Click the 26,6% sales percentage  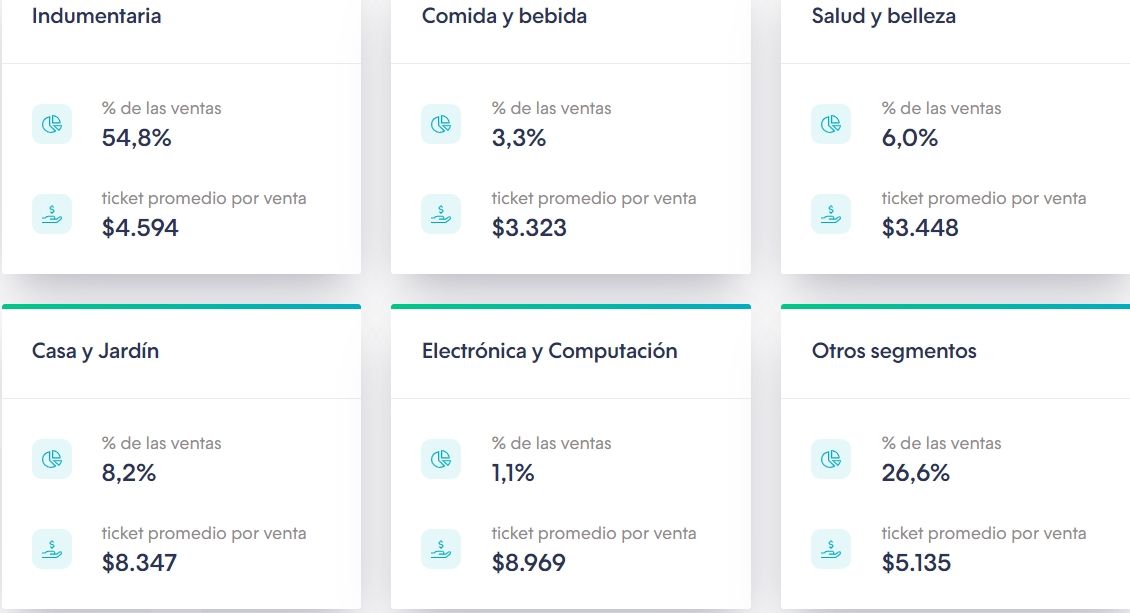click(x=916, y=473)
